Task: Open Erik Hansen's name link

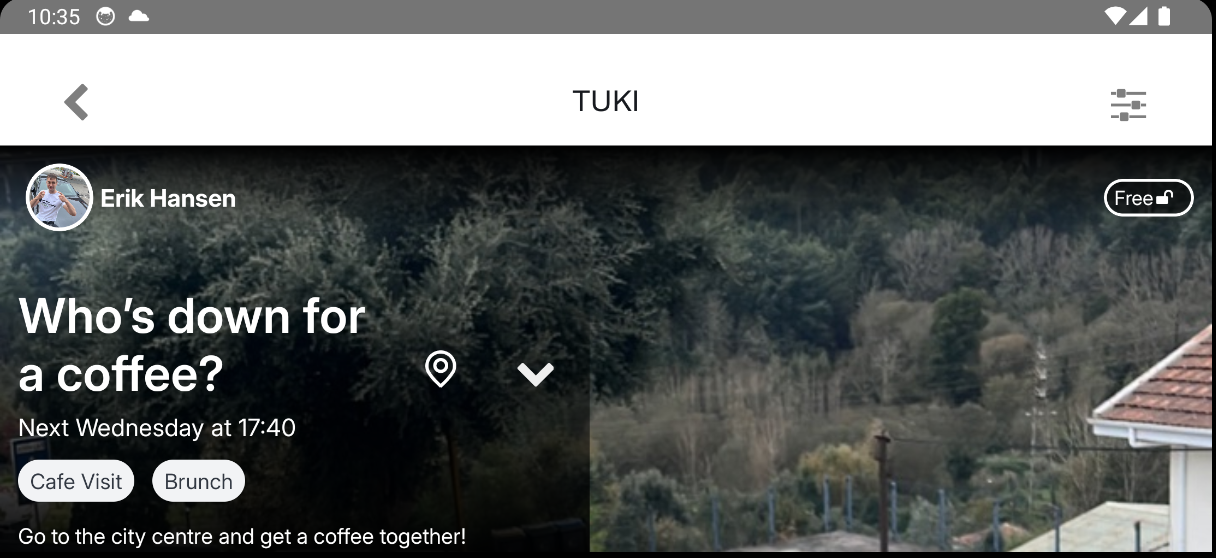Action: pyautogui.click(x=168, y=198)
